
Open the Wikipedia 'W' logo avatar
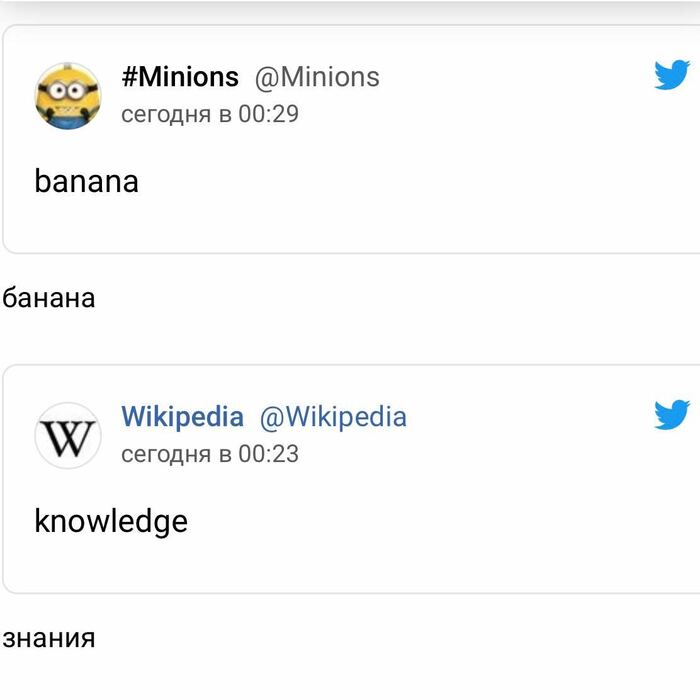tap(68, 436)
